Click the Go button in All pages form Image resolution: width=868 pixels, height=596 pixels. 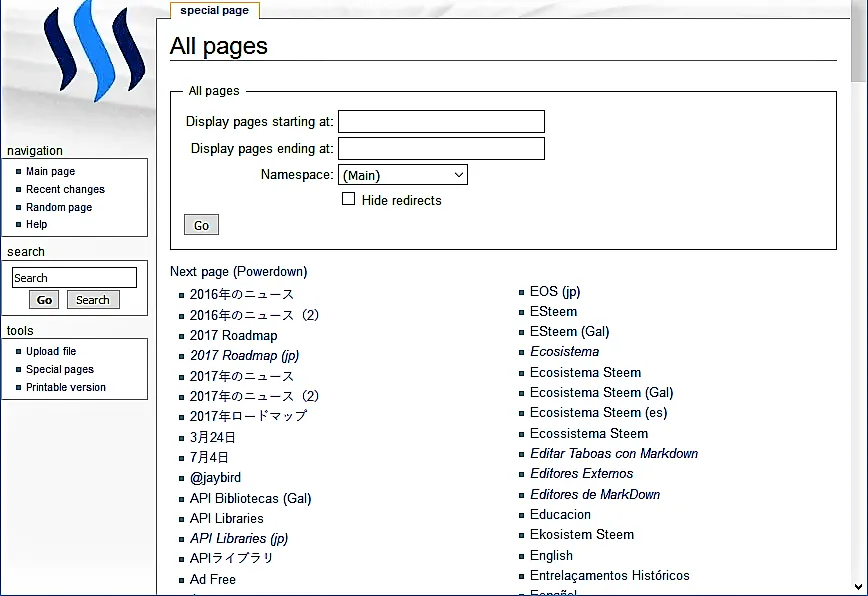201,225
